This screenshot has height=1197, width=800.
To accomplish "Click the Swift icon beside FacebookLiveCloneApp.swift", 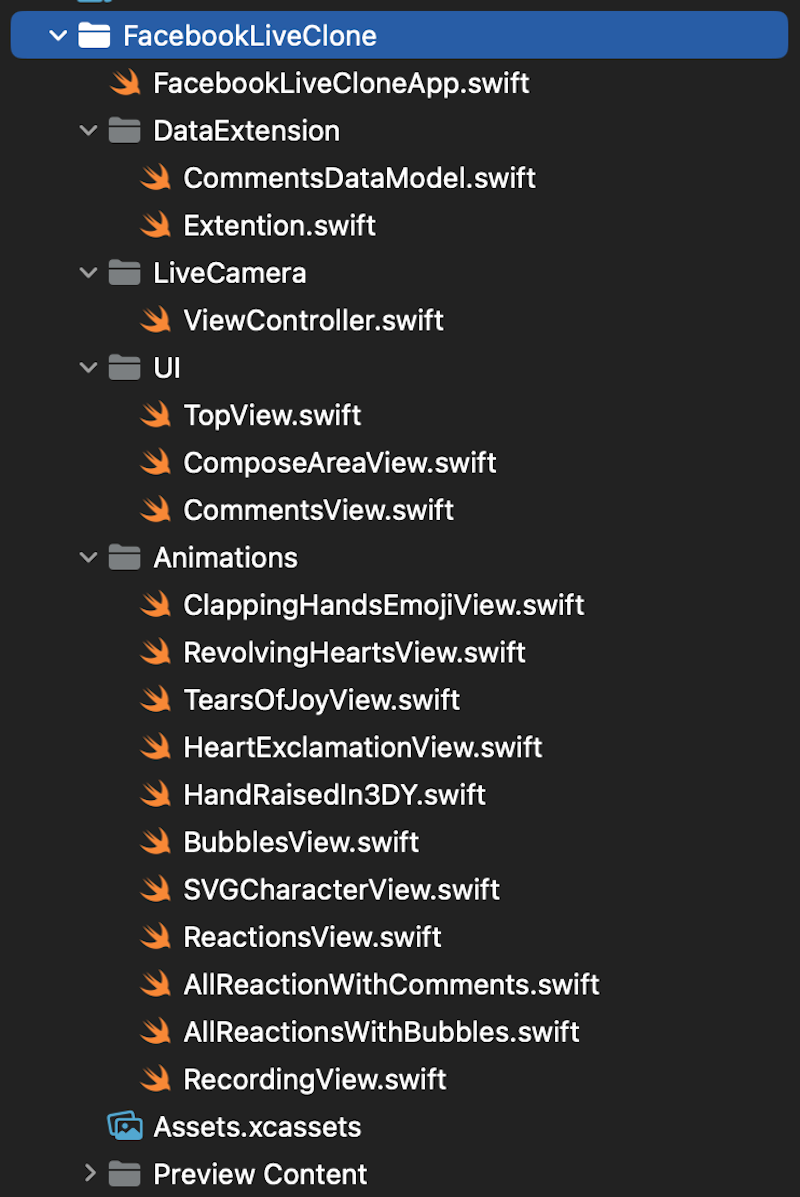I will pos(125,83).
